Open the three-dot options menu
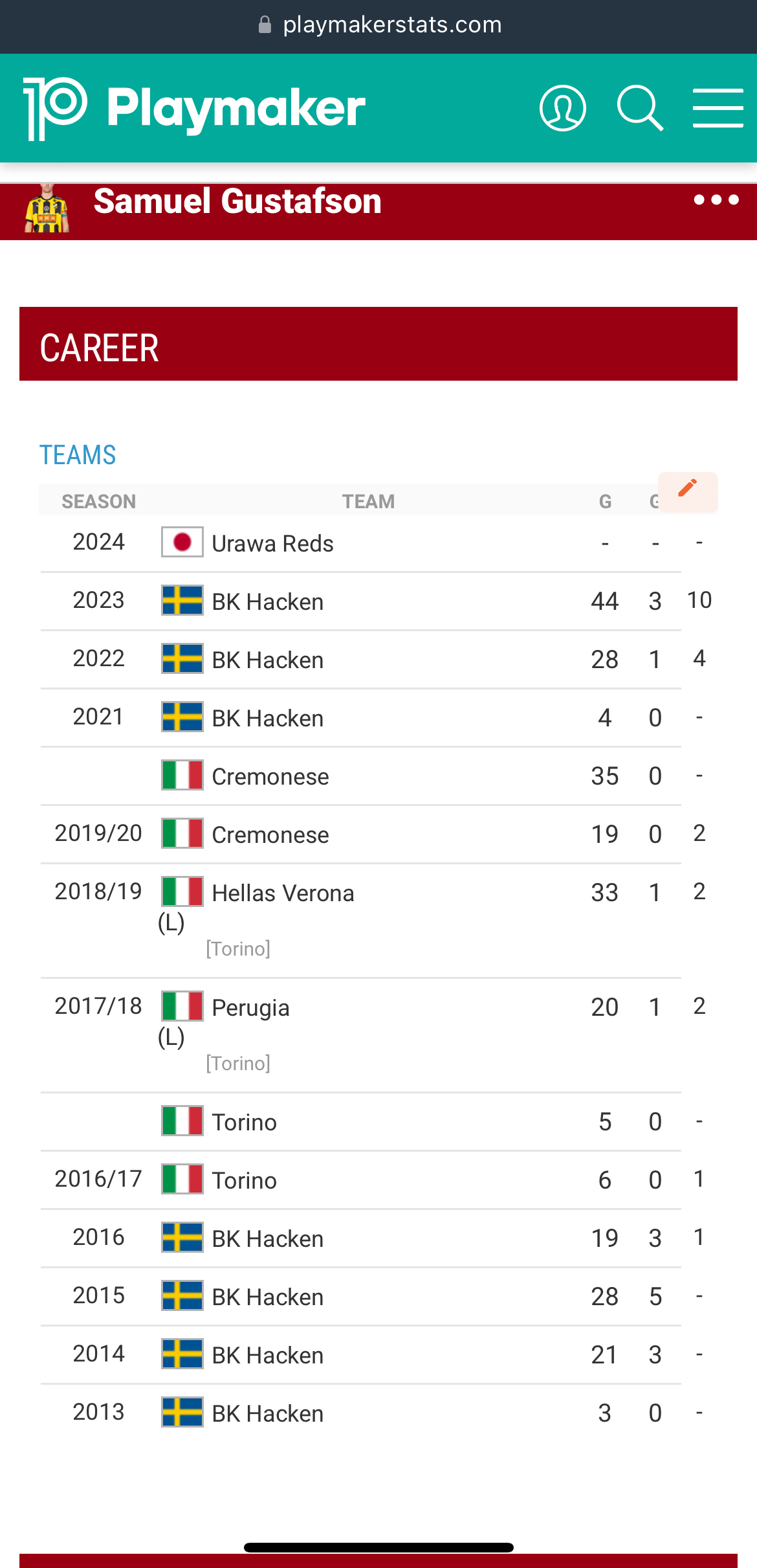Viewport: 757px width, 1568px height. pos(716,200)
